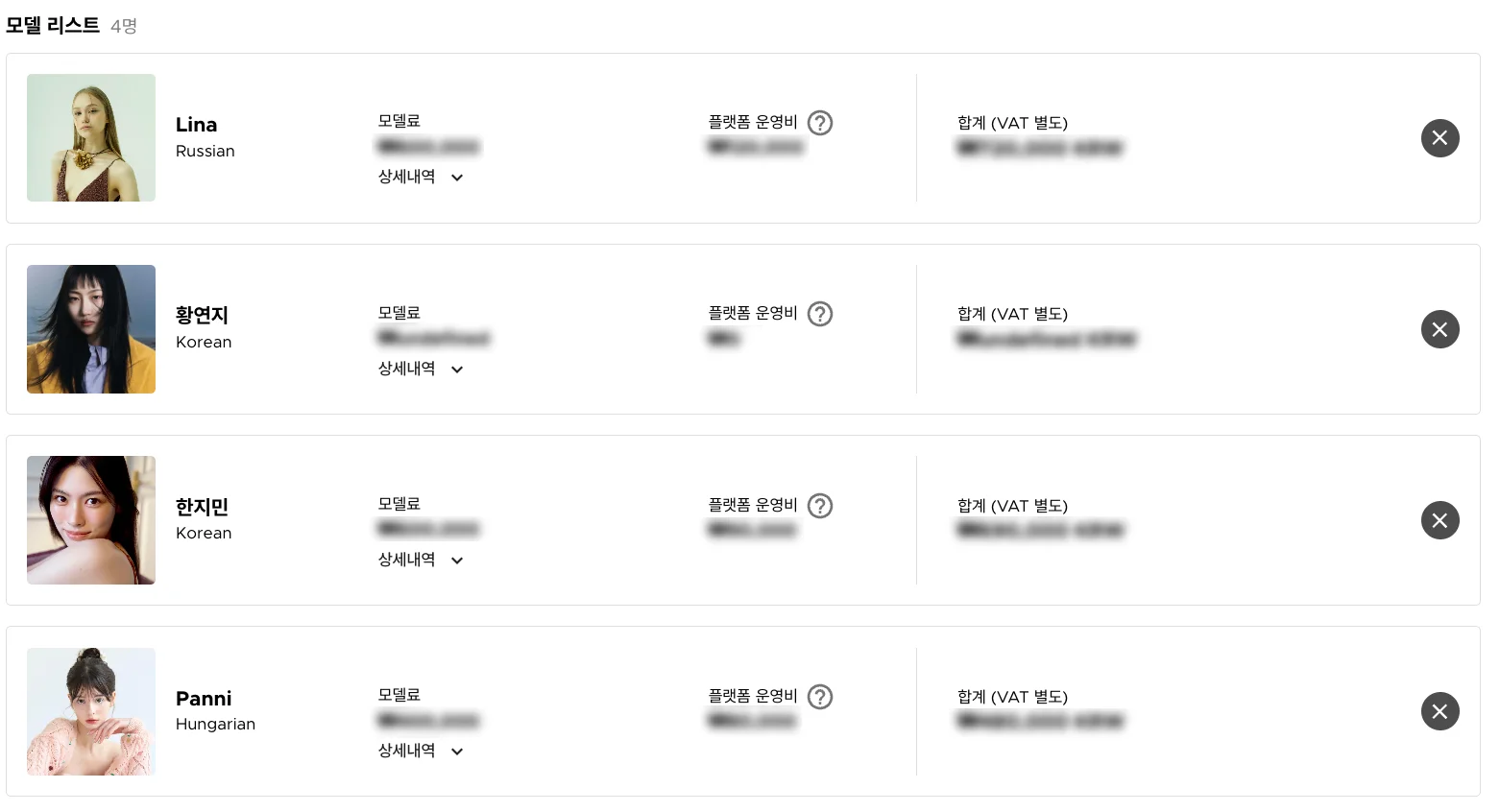
Task: Remove 황연지 from the model list
Action: click(x=1440, y=329)
